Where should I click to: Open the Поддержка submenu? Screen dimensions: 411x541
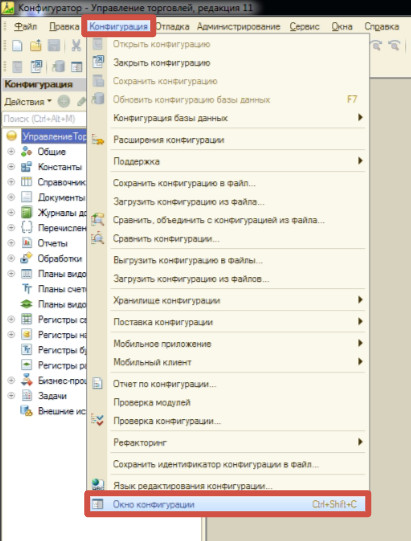228,161
